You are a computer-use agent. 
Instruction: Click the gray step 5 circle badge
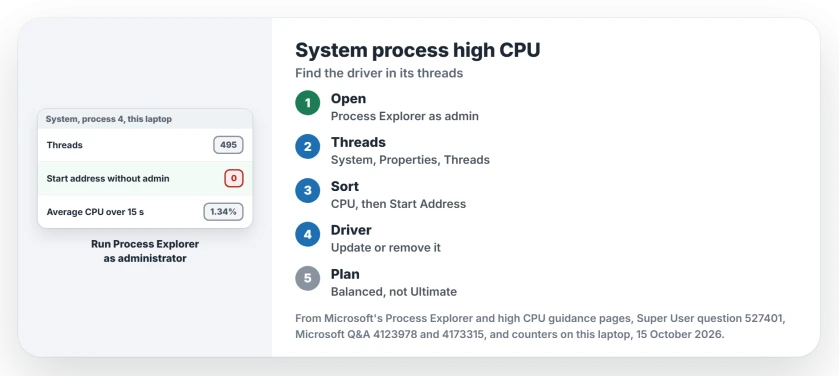[x=308, y=278]
